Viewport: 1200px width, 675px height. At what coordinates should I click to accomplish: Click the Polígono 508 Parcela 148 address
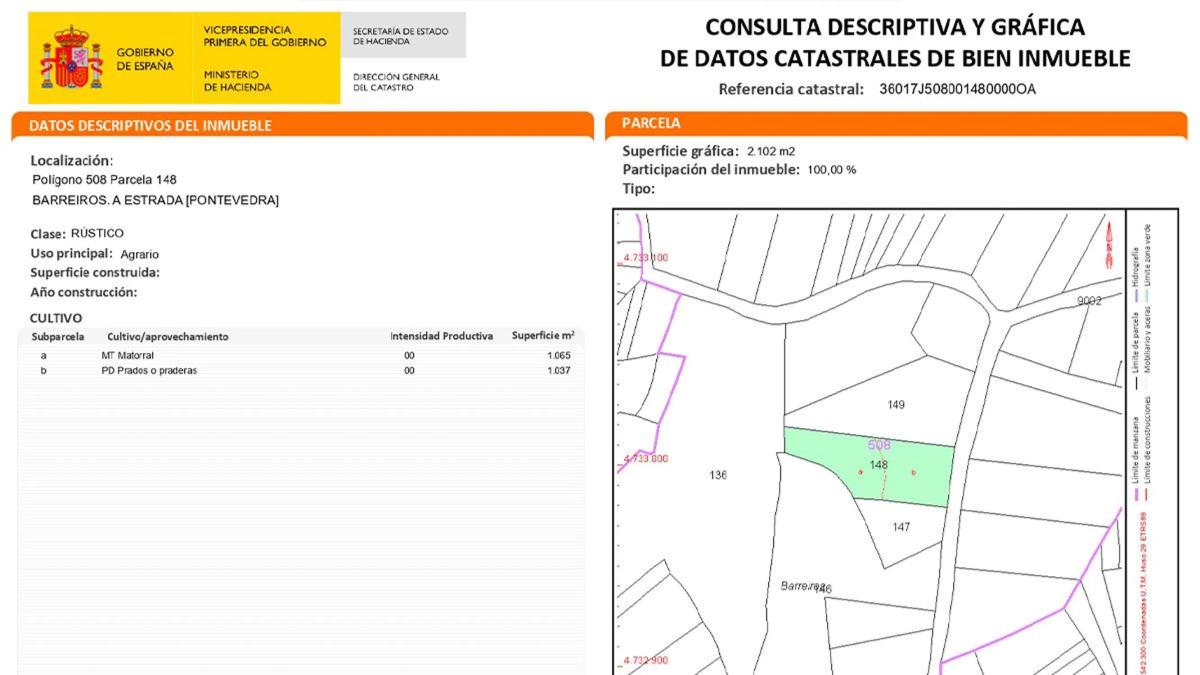(105, 180)
